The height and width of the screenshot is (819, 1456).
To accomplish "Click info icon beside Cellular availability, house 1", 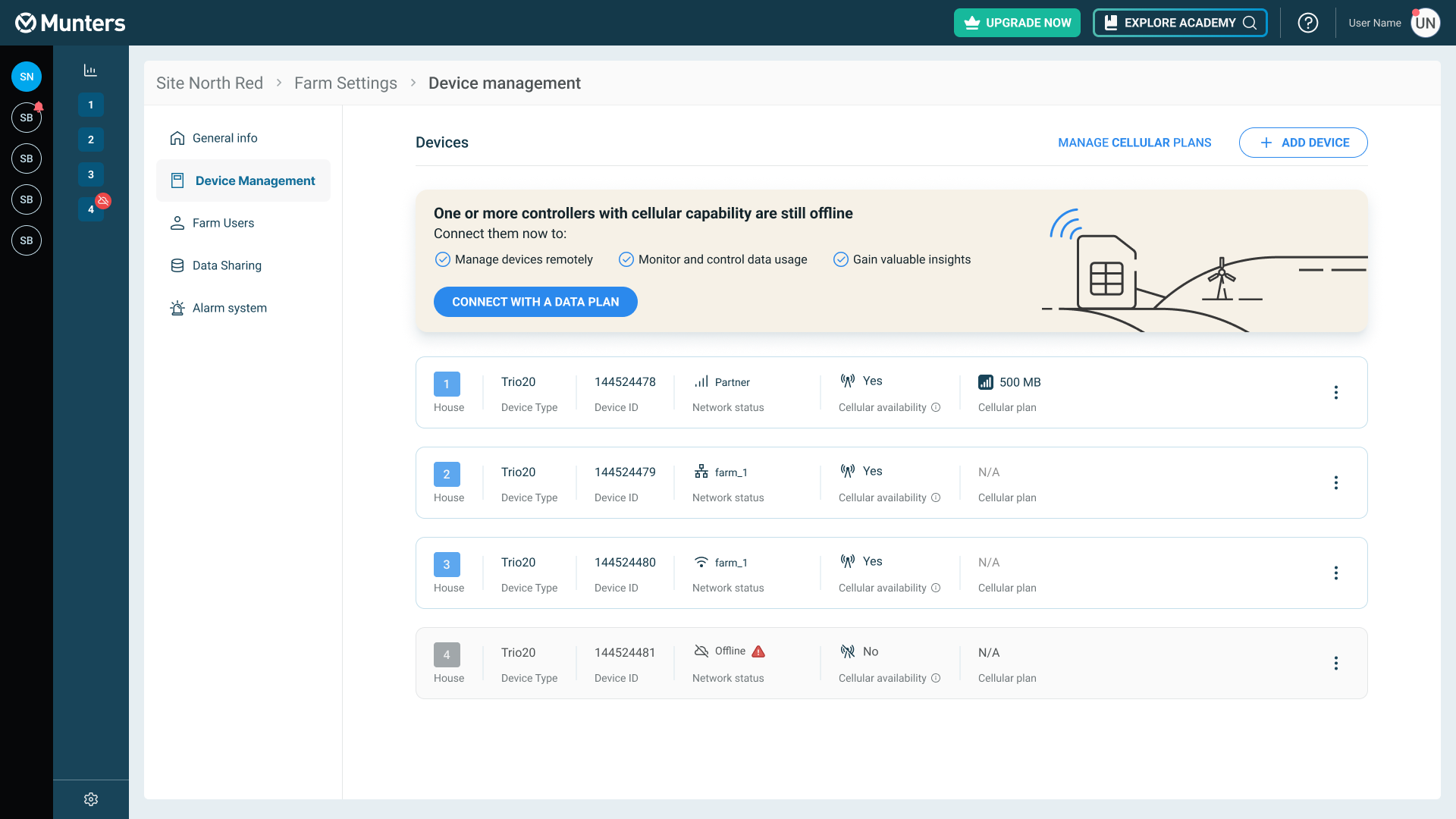I will coord(936,408).
